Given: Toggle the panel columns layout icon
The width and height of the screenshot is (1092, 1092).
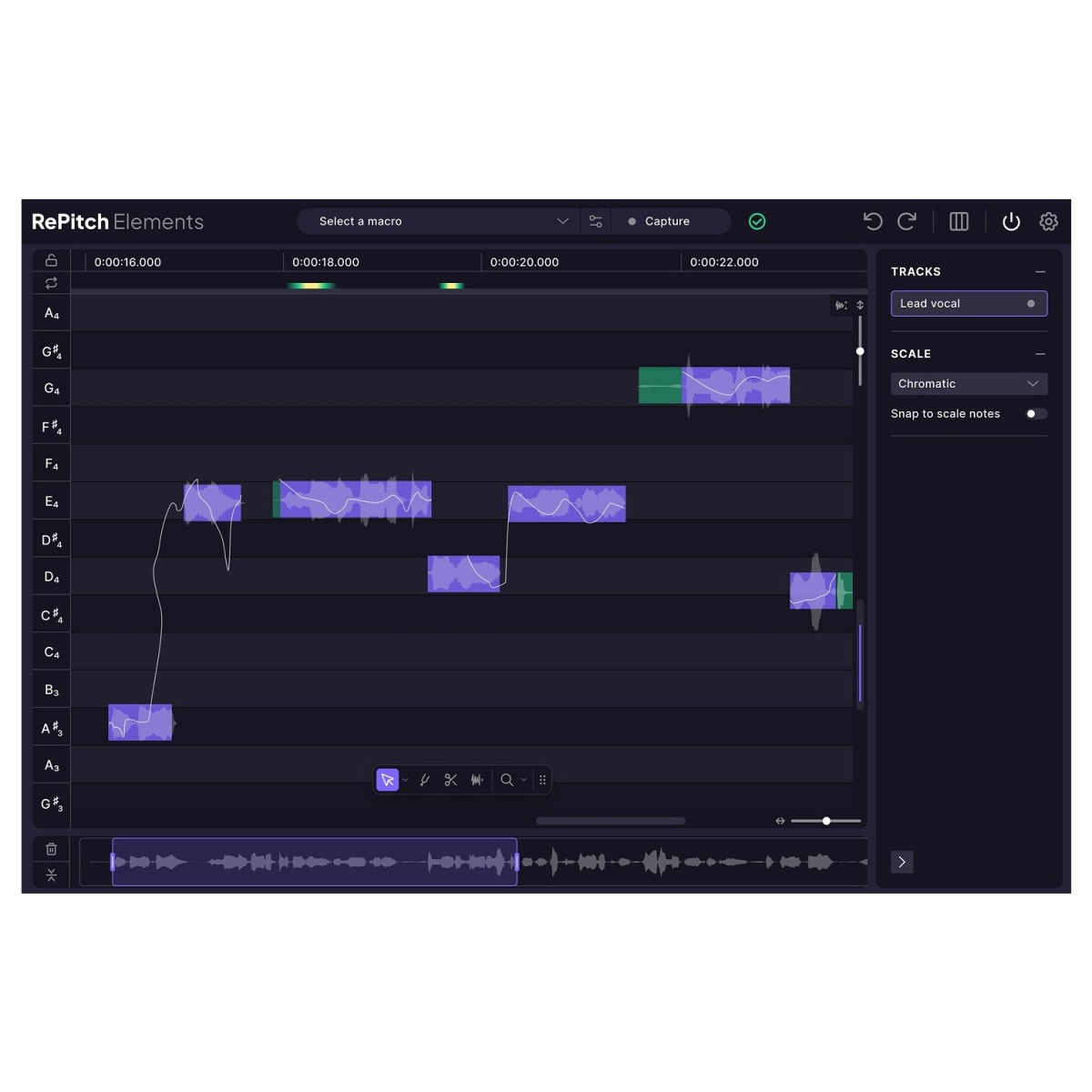Looking at the screenshot, I should tap(958, 221).
